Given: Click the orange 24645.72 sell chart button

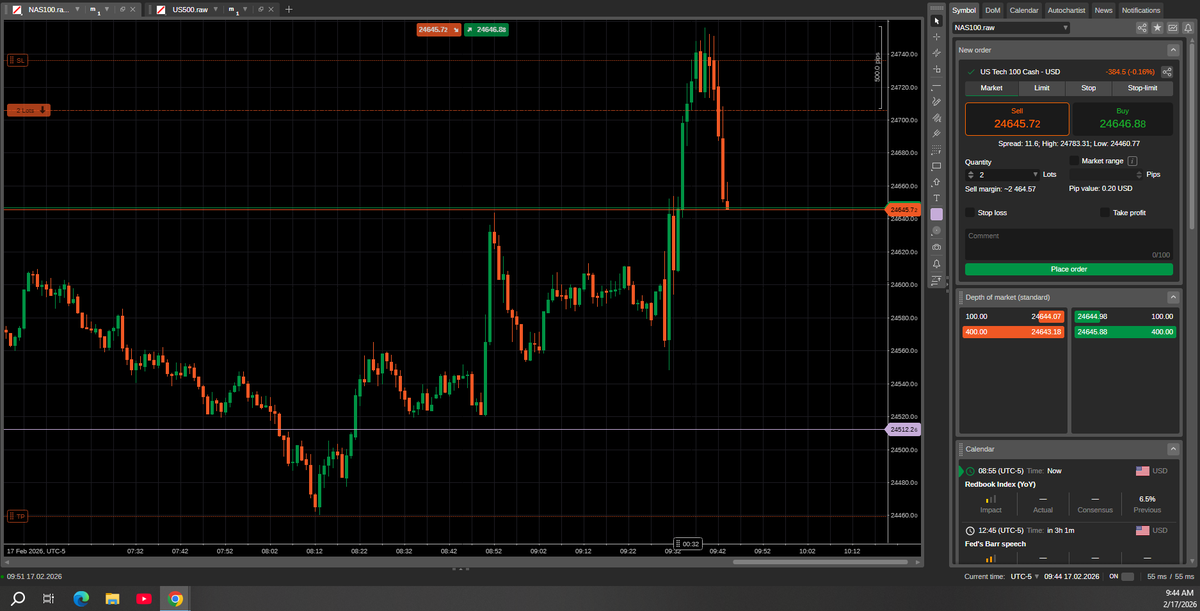Looking at the screenshot, I should 439,30.
